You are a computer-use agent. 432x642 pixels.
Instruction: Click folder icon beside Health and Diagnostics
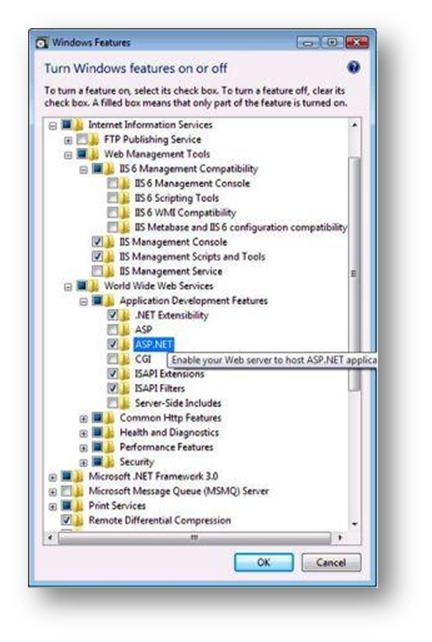(x=109, y=432)
